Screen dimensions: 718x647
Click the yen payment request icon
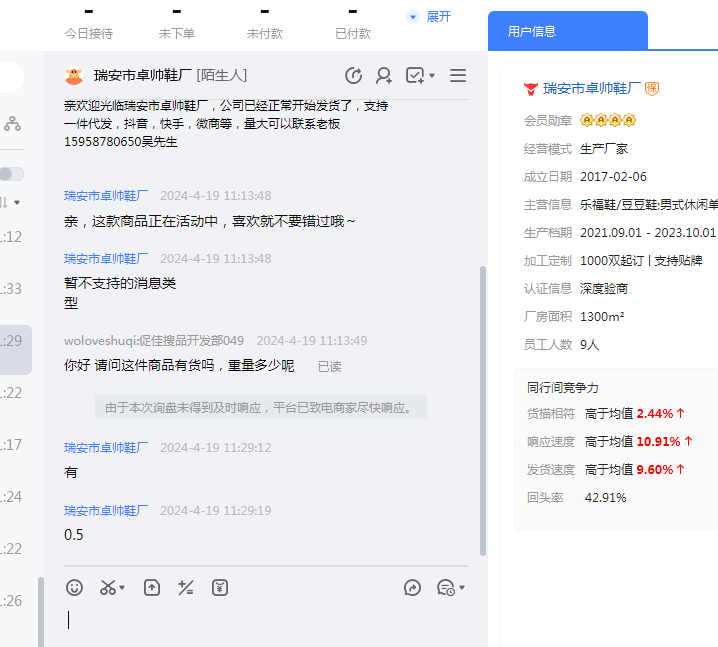click(220, 588)
